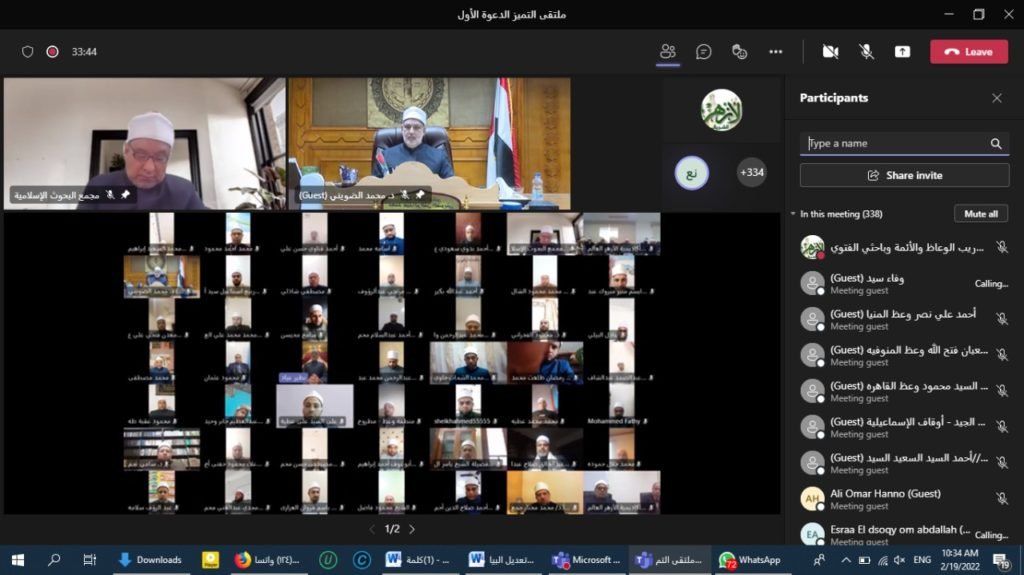Viewport: 1024px width, 575px height.
Task: Go to next page of video gallery
Action: click(x=412, y=529)
